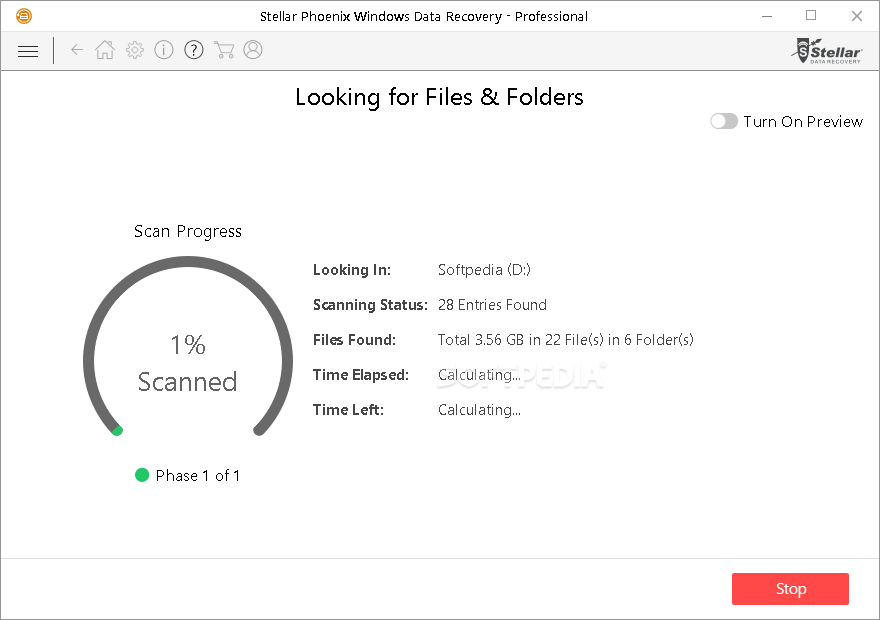Toggle the Turn On Preview switch
Image resolution: width=880 pixels, height=620 pixels.
point(724,121)
